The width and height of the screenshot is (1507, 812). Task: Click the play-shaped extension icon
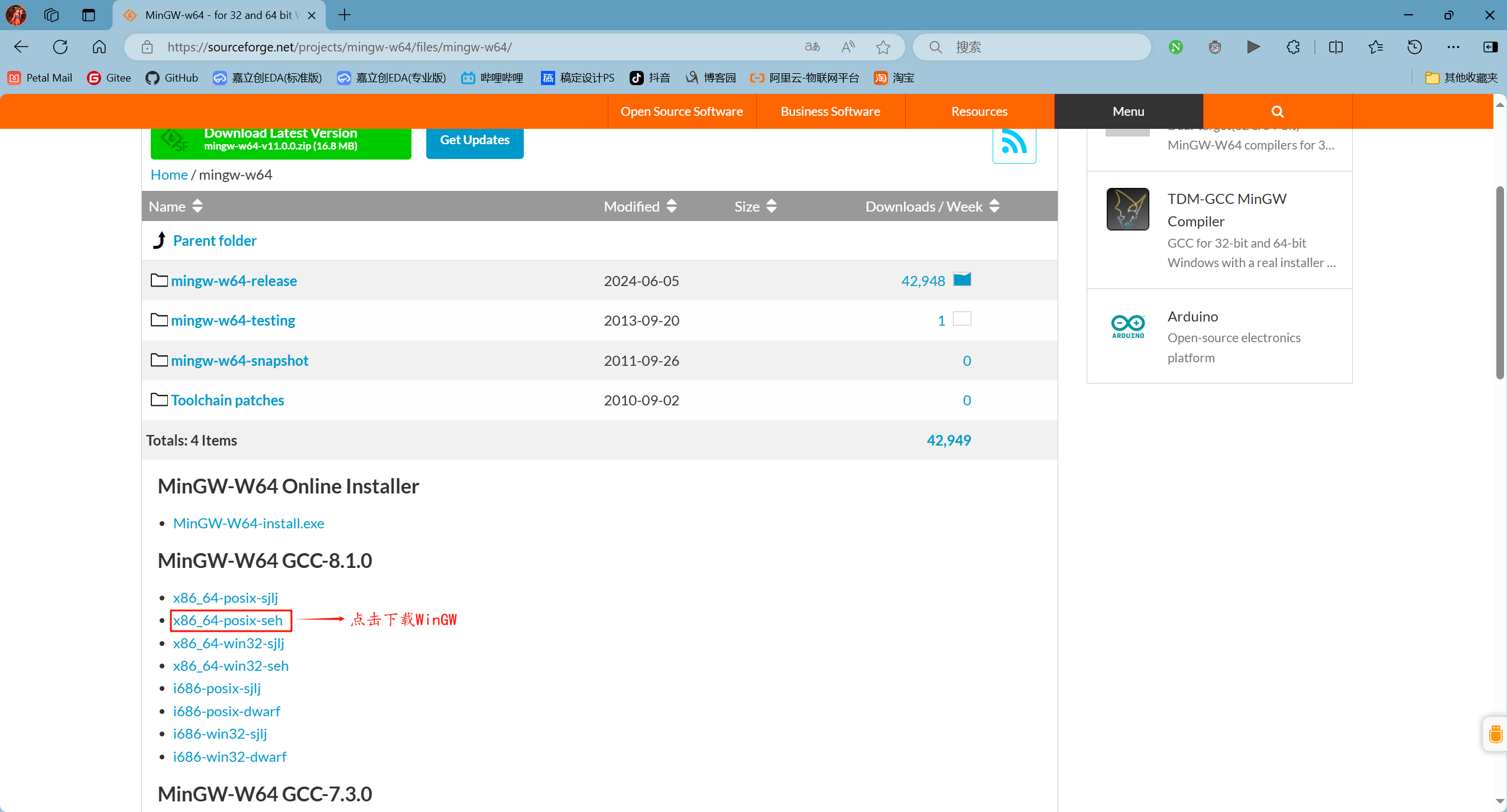pos(1253,47)
